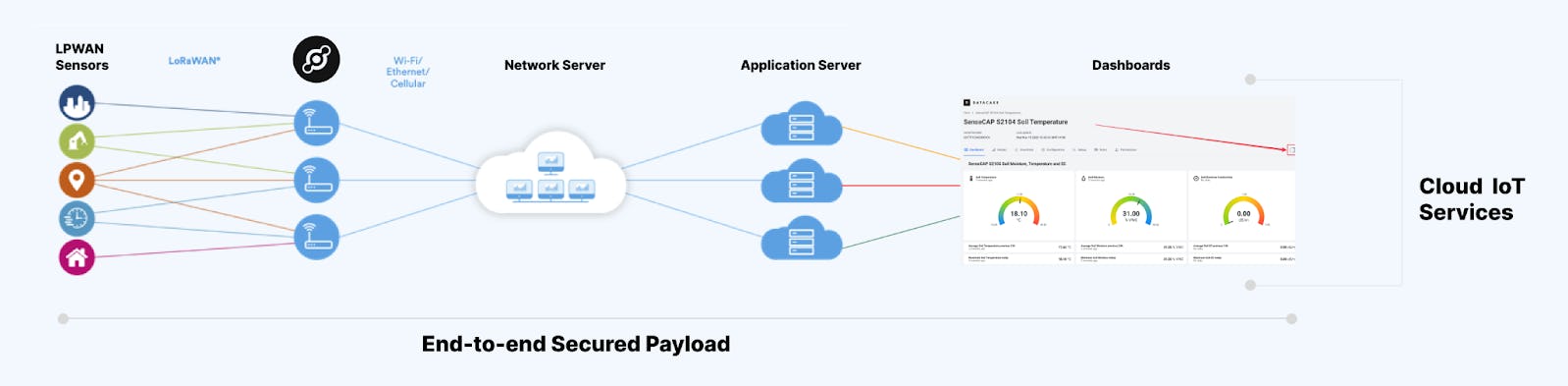Select the gauge showing 0.00 value
Screen dimensions: 1568x386
tap(1243, 210)
